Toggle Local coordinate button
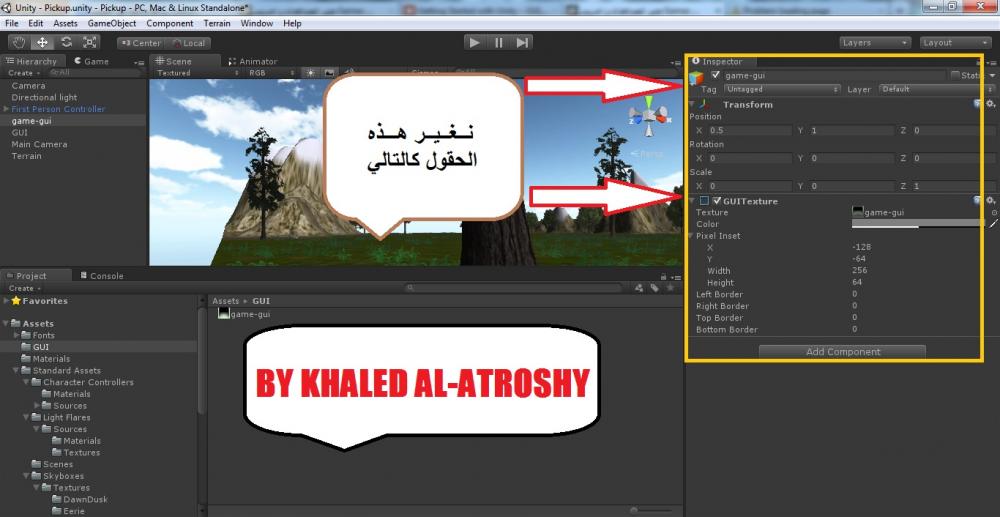 point(188,43)
